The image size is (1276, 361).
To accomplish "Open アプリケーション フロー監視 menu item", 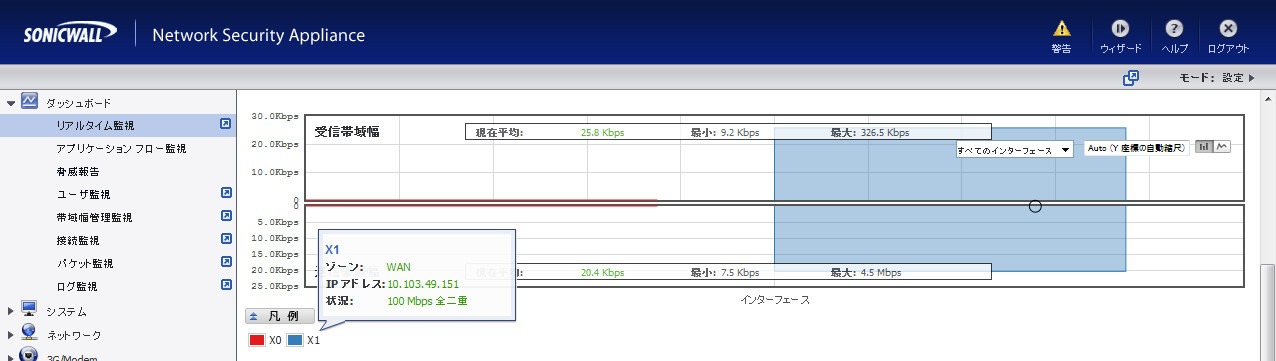I will click(121, 148).
